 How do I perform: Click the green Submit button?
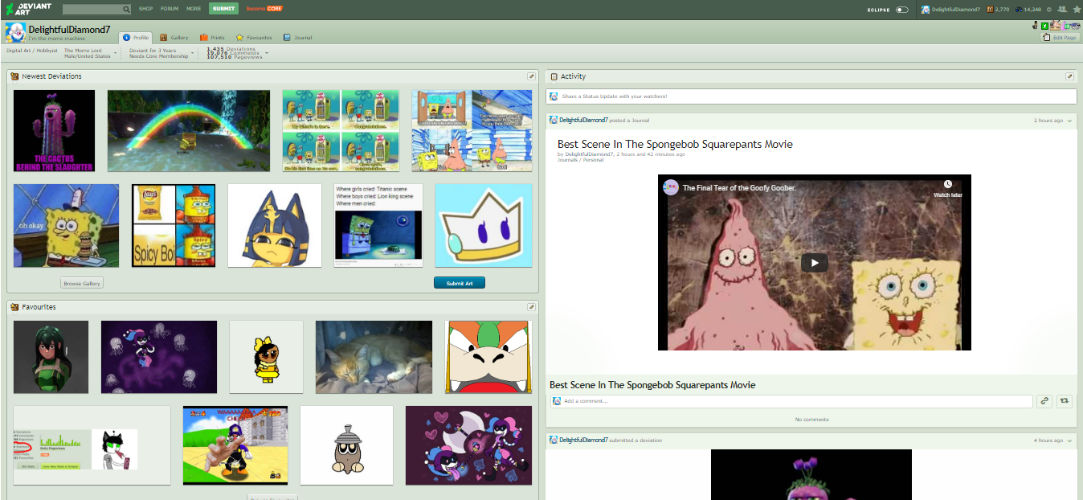(x=224, y=9)
